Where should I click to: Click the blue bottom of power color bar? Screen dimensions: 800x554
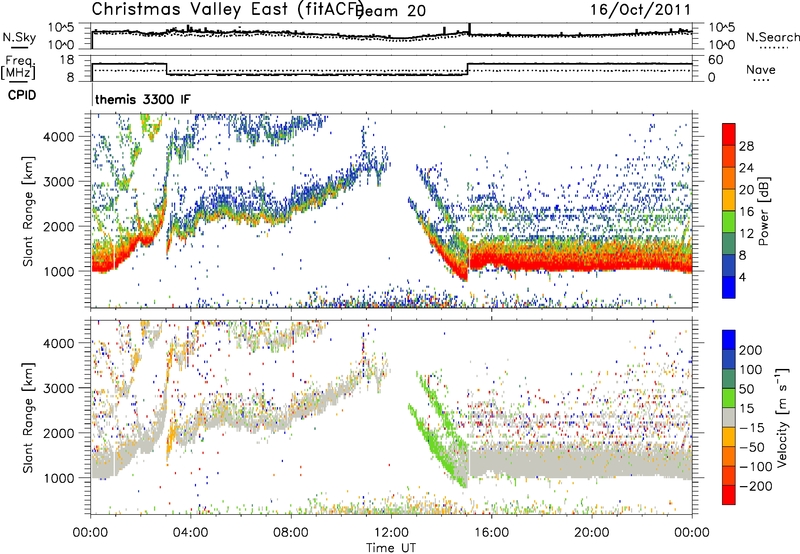point(729,287)
